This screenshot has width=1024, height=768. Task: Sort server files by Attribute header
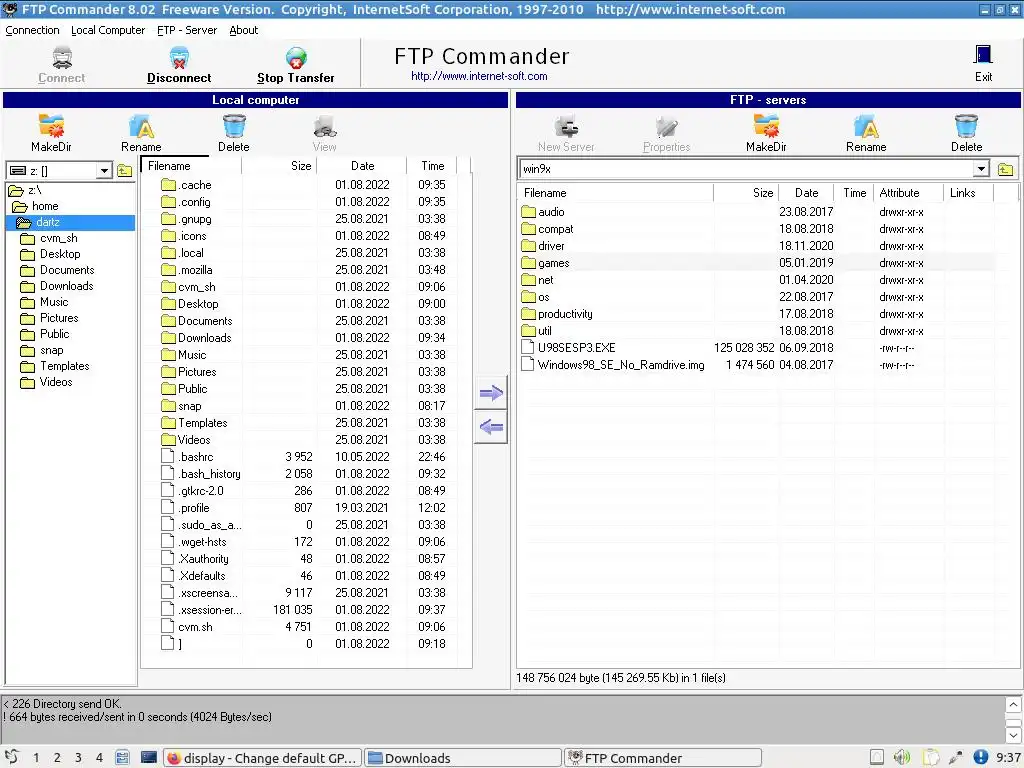pos(908,193)
